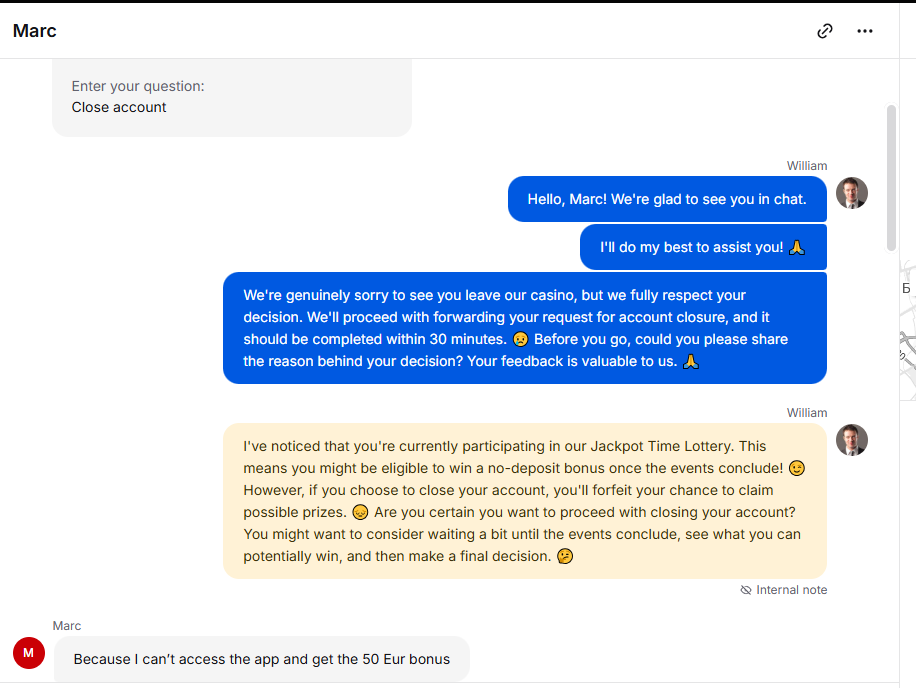This screenshot has width=916, height=688.
Task: Click Marc's red M avatar
Action: pyautogui.click(x=29, y=653)
